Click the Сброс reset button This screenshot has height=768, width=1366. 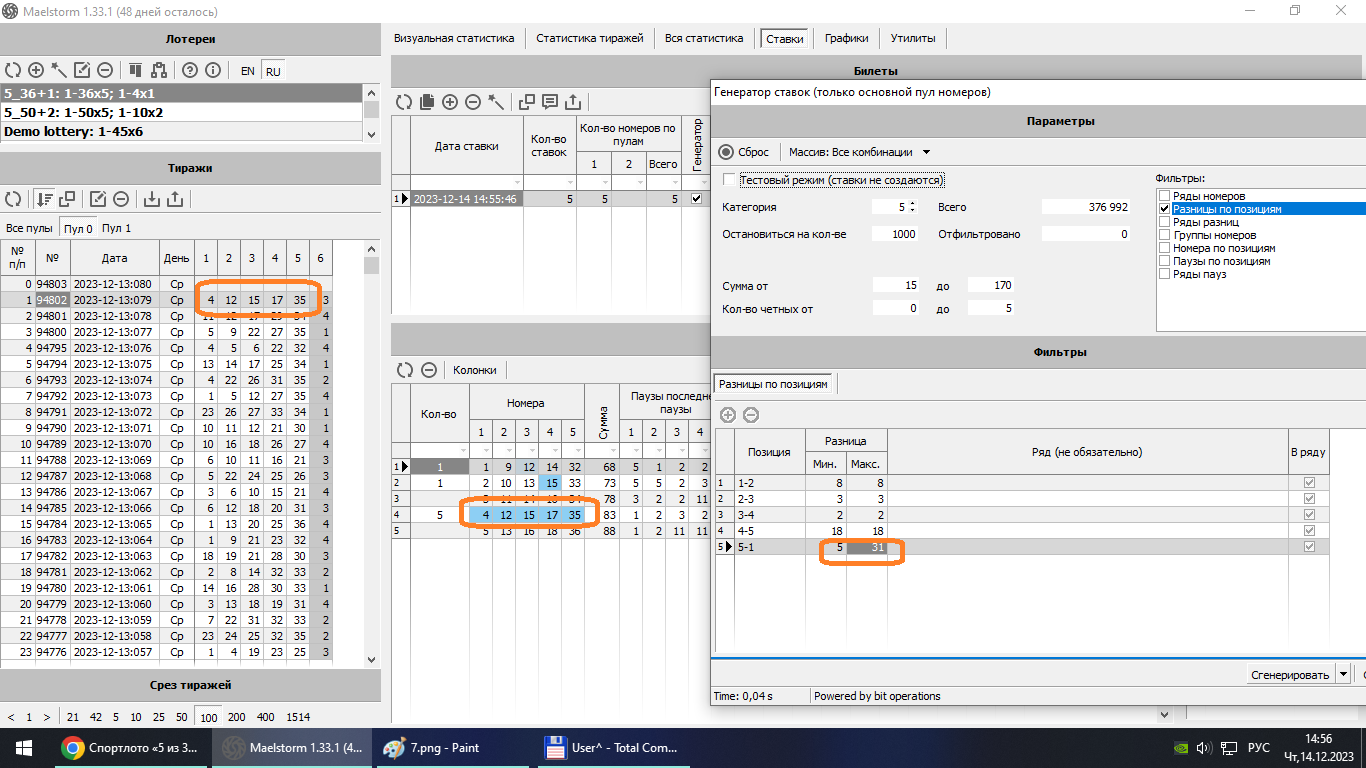(x=743, y=152)
